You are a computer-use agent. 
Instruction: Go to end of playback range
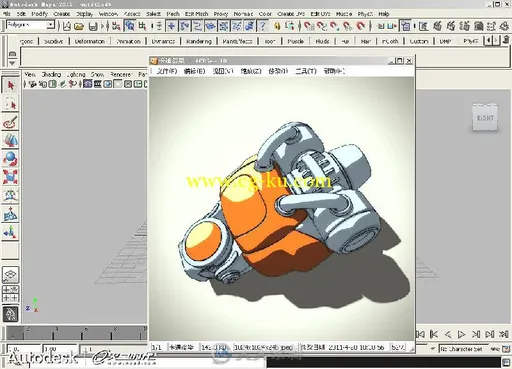point(503,334)
